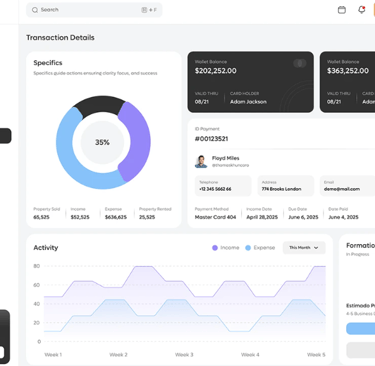Click the Activity chart title
The image size is (375, 366).
46,247
